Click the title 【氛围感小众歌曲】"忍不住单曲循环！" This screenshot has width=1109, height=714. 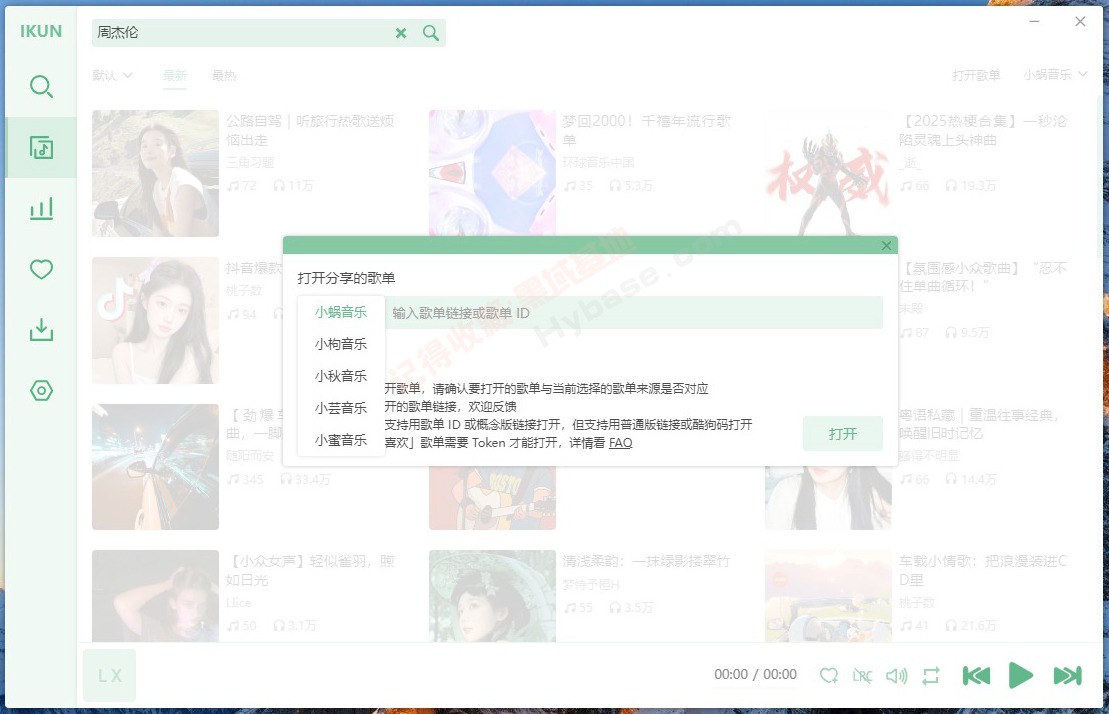point(983,276)
